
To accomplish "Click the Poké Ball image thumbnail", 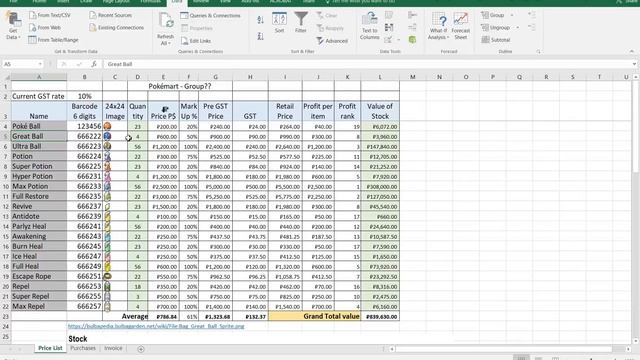I will (x=107, y=127).
